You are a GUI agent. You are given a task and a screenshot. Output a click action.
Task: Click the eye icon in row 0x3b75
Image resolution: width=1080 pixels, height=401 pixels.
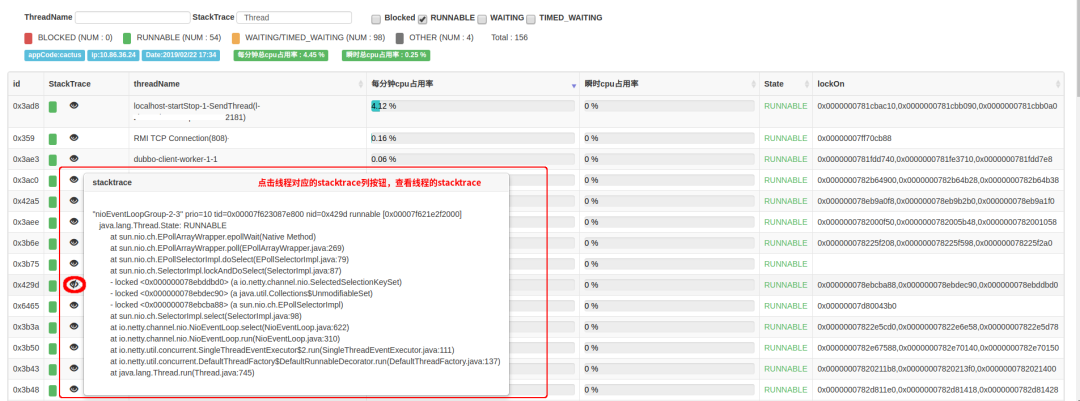click(x=74, y=263)
